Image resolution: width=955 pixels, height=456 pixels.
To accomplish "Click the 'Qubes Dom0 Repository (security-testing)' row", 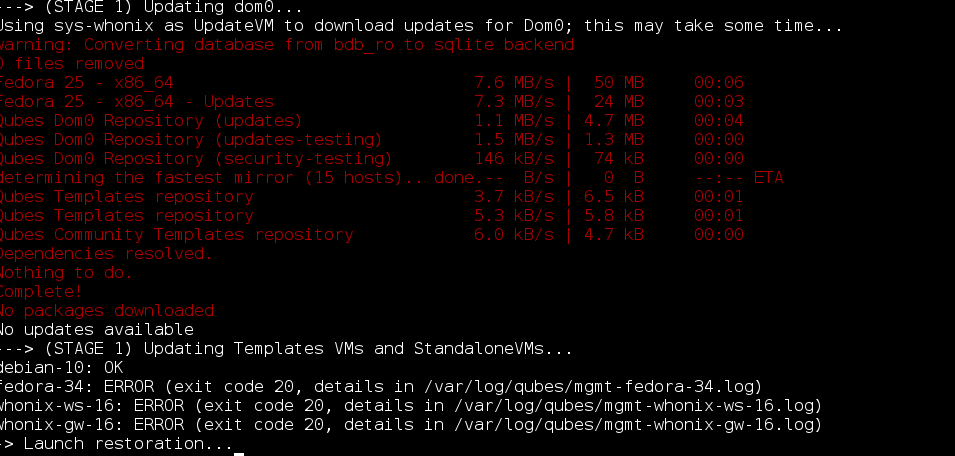I will [372, 158].
